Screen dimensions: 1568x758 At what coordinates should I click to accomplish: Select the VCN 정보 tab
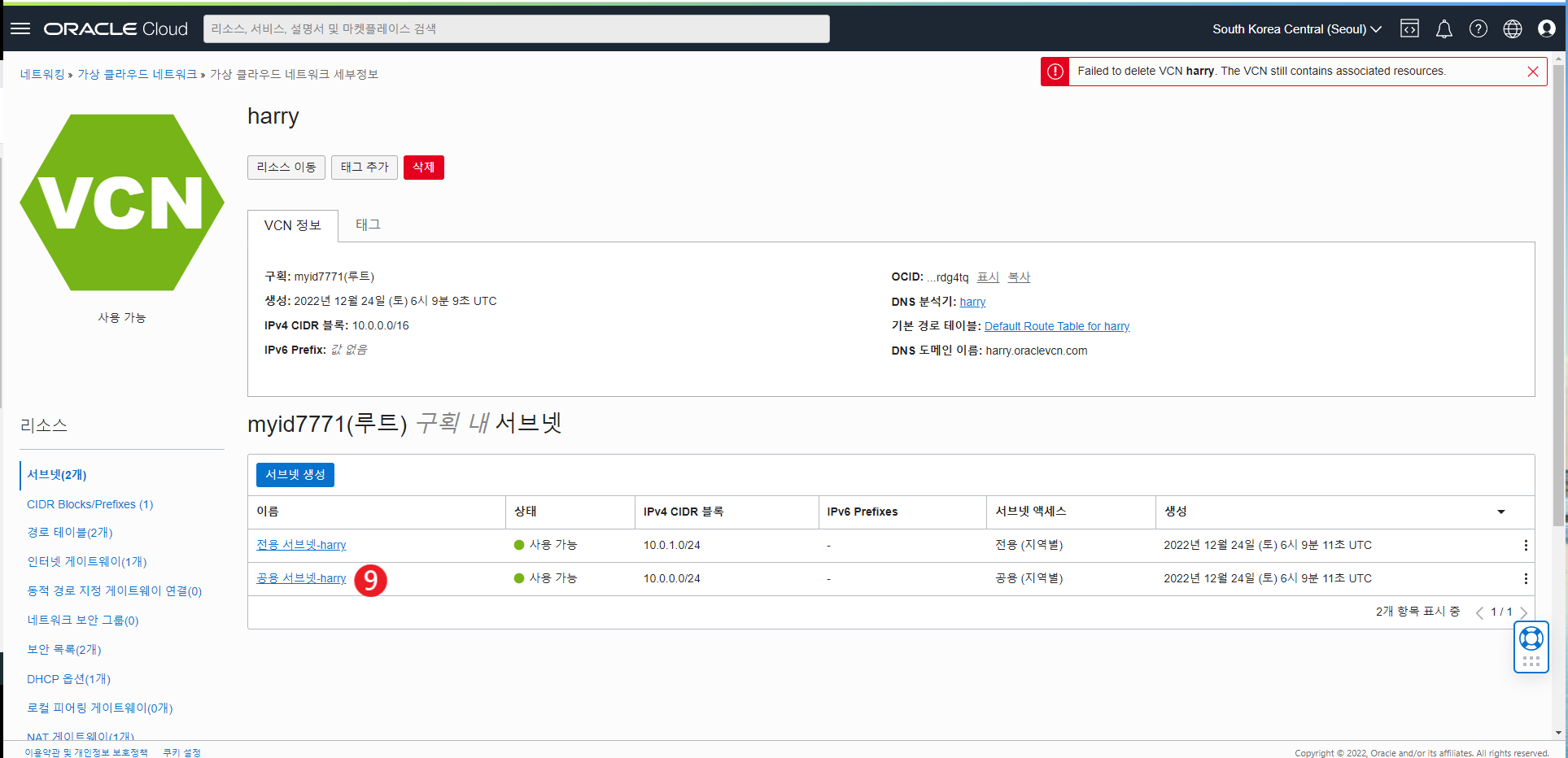click(293, 225)
